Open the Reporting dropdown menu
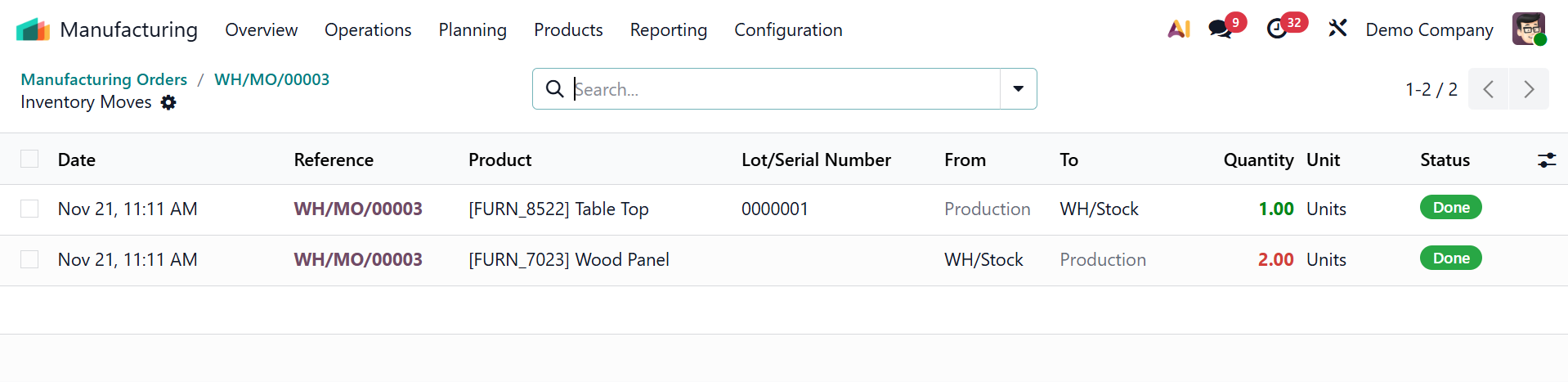The image size is (1568, 382). click(x=668, y=30)
